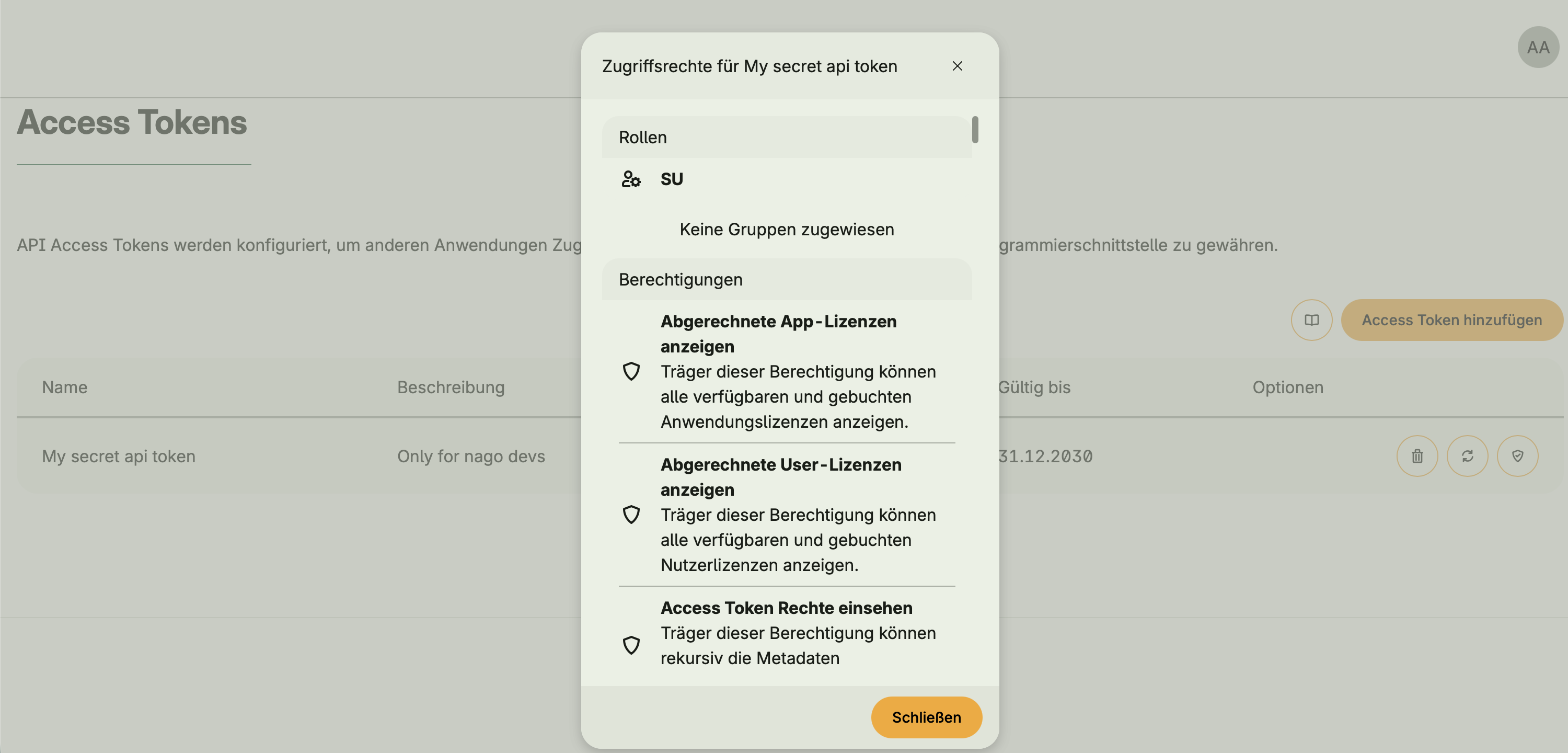The image size is (1568, 753).
Task: Click the Schließen button
Action: pyautogui.click(x=926, y=717)
